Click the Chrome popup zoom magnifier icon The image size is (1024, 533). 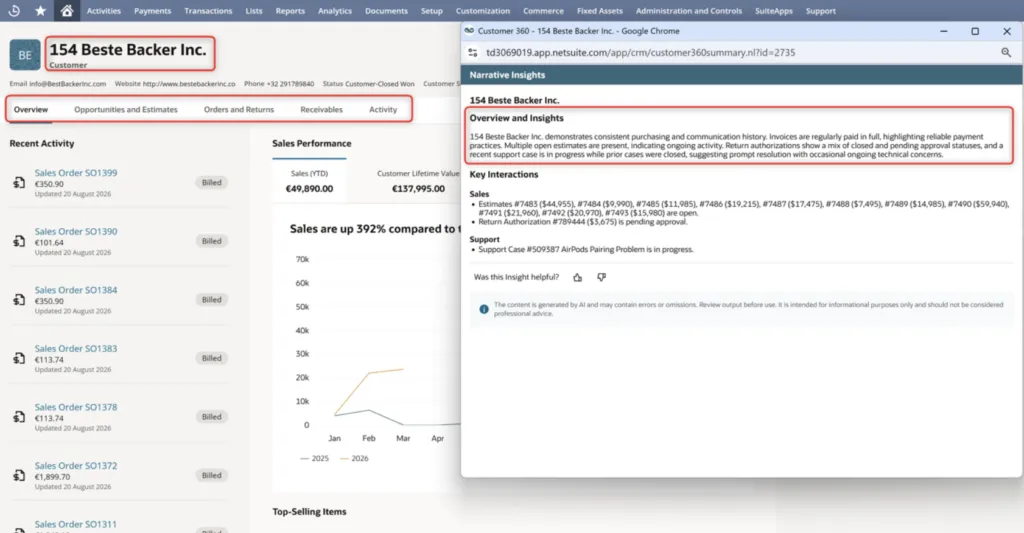coord(1006,52)
